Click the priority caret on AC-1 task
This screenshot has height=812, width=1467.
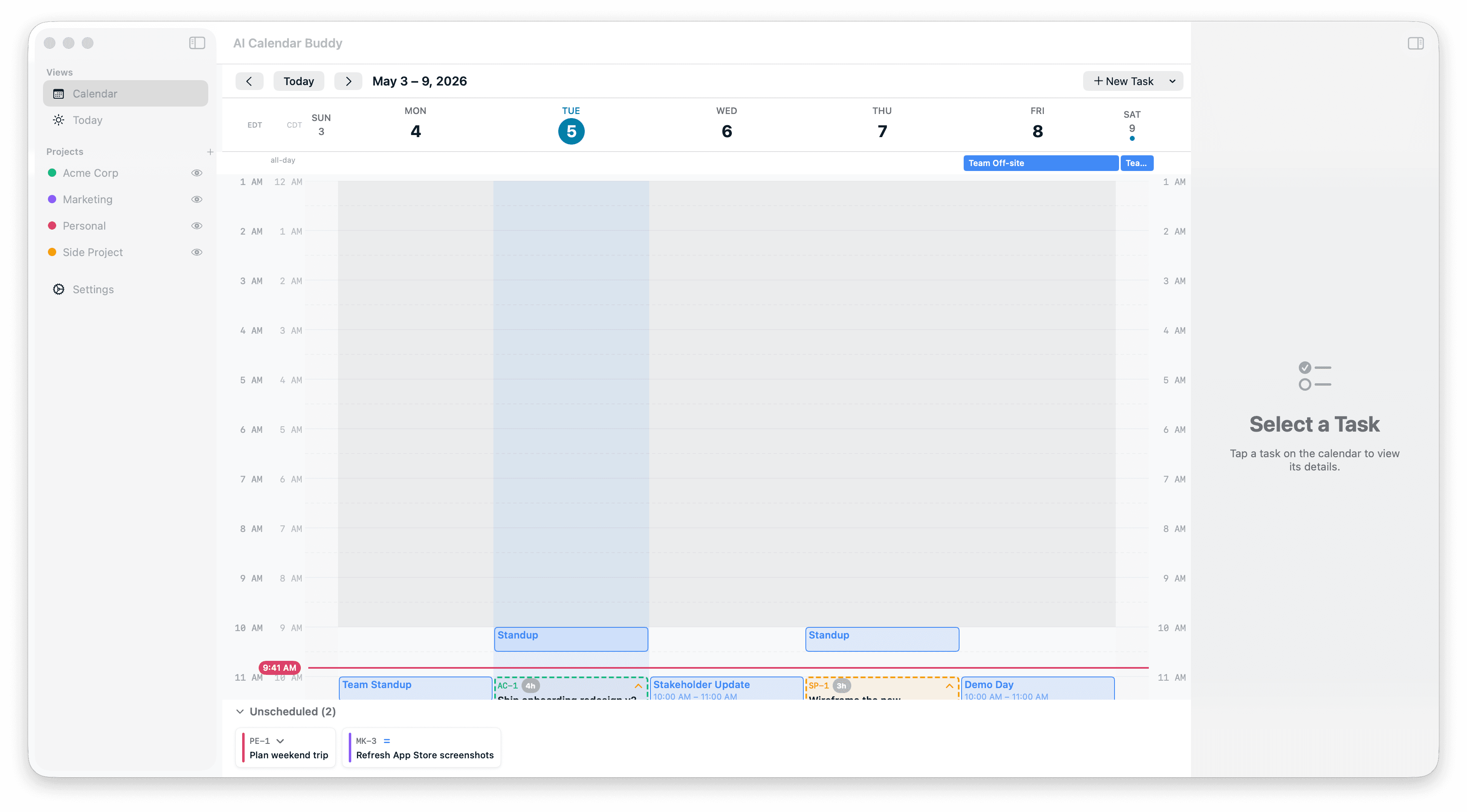click(x=638, y=686)
